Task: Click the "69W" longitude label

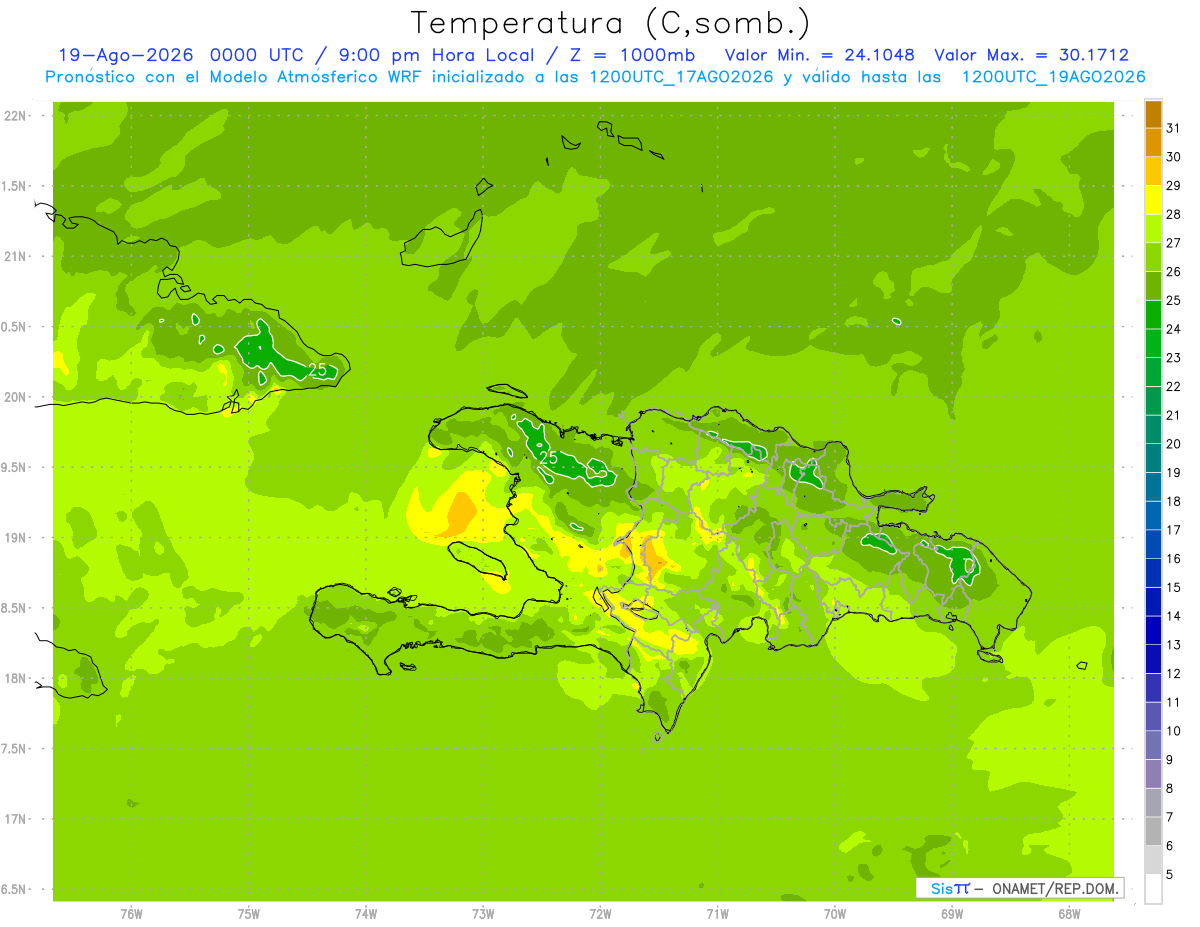Action: [x=952, y=913]
